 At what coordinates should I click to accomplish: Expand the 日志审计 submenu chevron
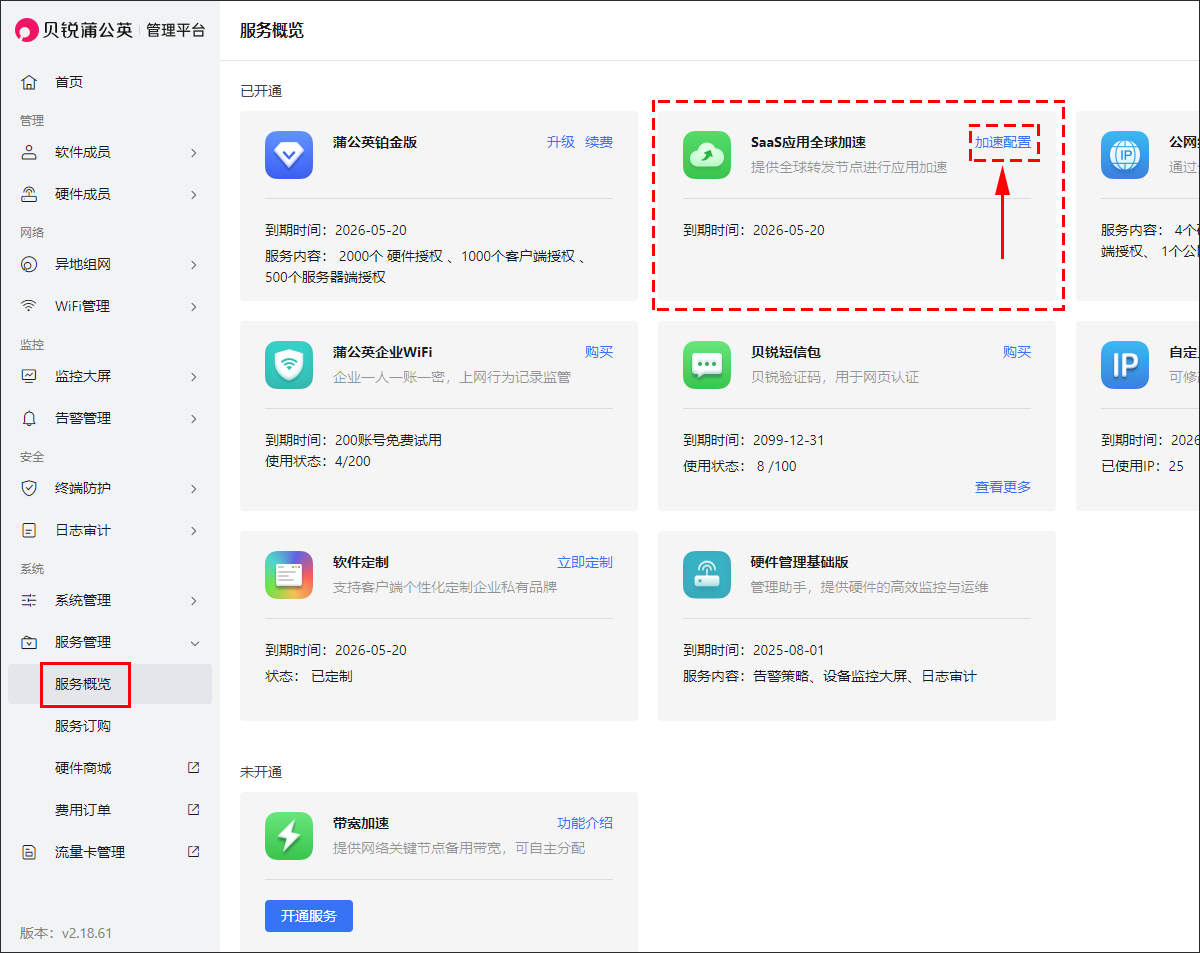point(194,530)
